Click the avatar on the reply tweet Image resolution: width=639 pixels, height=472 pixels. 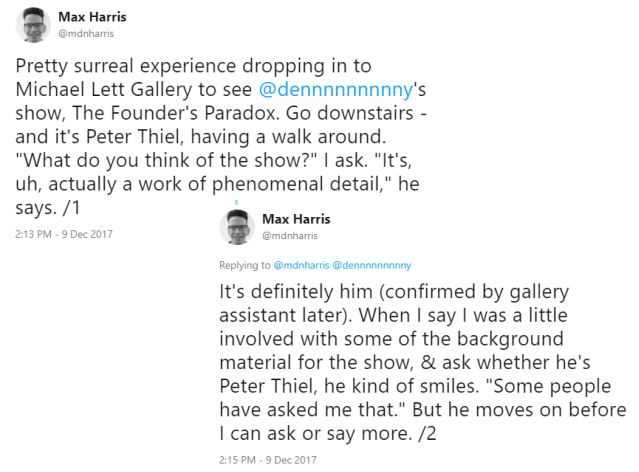[x=238, y=228]
